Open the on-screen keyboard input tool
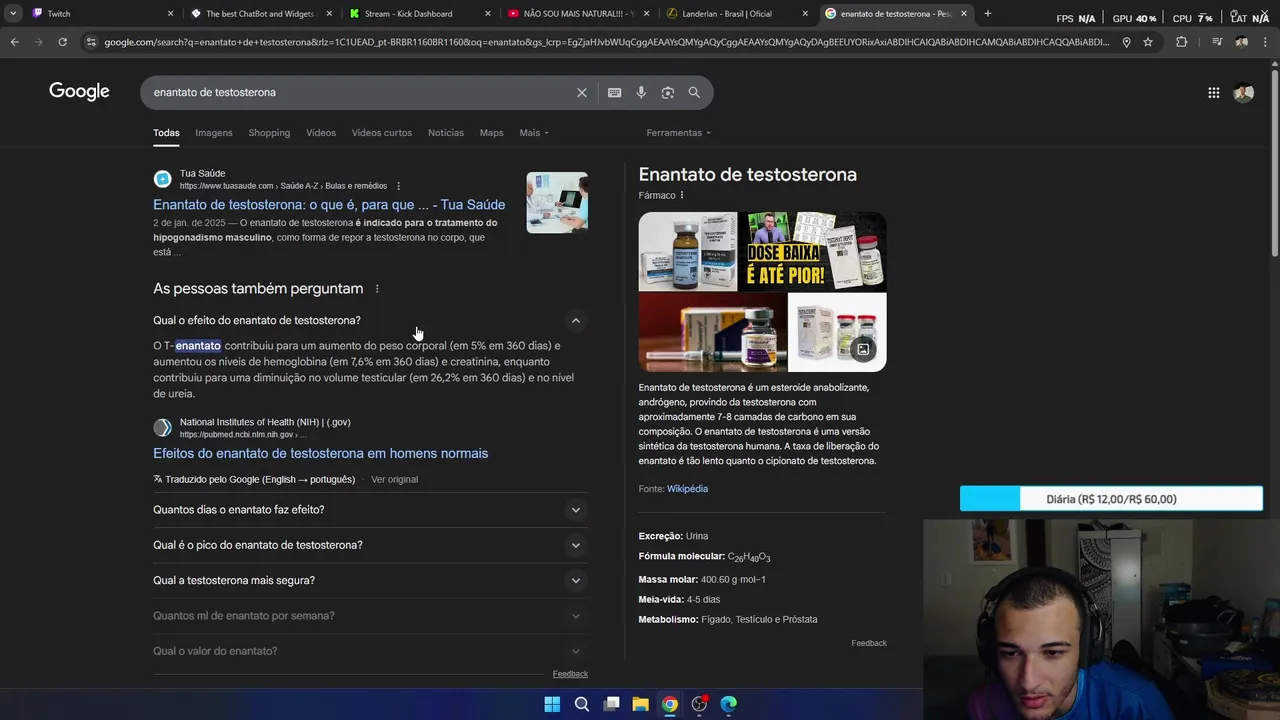1280x720 pixels. coord(615,93)
